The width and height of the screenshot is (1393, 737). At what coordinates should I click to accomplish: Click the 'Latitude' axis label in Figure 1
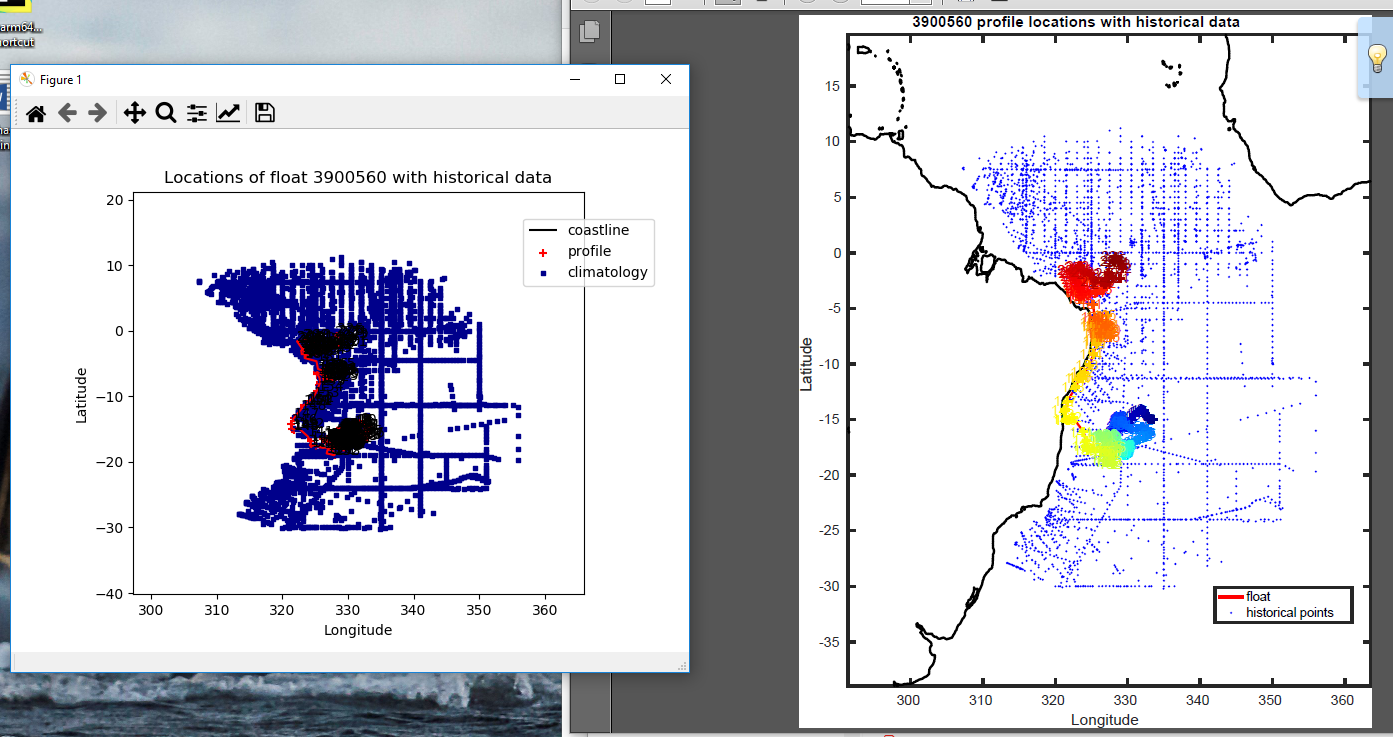82,394
